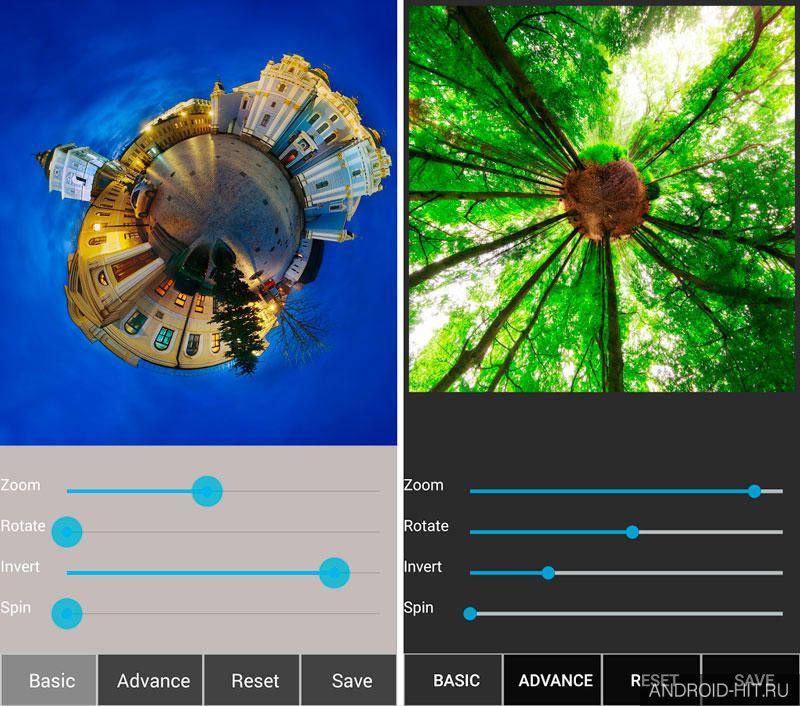Select the Basic tab in left screen
The width and height of the screenshot is (800, 706).
click(x=49, y=680)
